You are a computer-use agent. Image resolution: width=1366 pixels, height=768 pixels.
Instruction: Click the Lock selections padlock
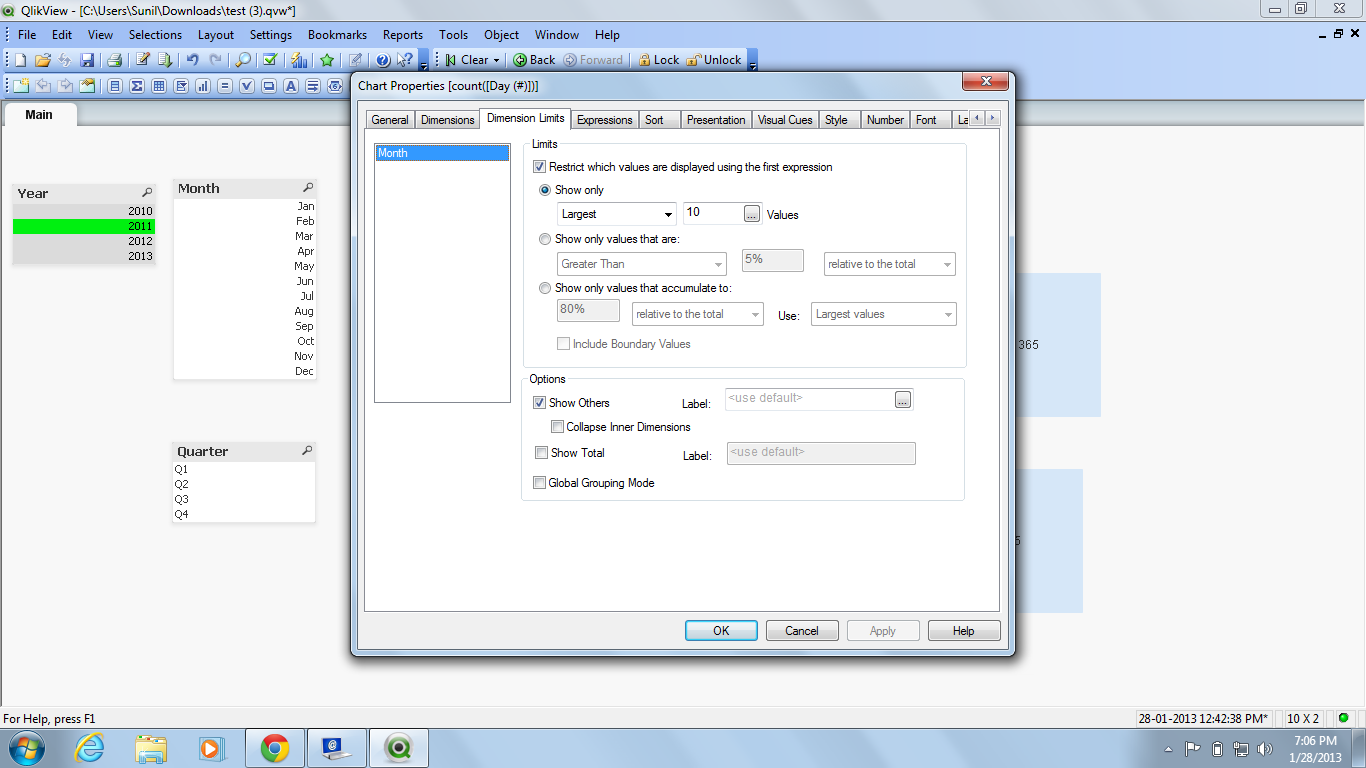pyautogui.click(x=658, y=60)
